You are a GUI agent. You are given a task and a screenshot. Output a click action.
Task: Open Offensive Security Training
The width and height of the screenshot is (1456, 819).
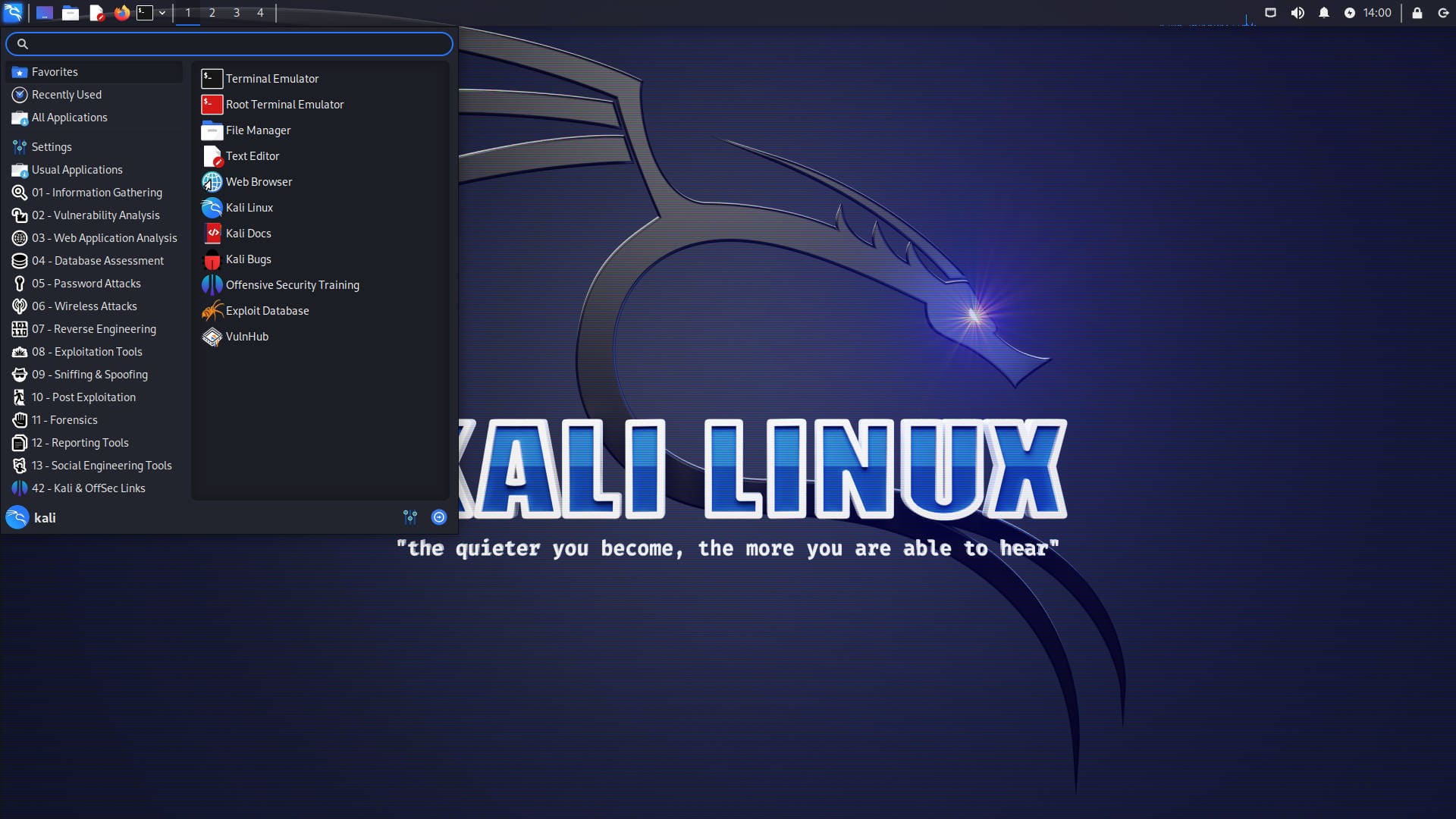(x=292, y=284)
